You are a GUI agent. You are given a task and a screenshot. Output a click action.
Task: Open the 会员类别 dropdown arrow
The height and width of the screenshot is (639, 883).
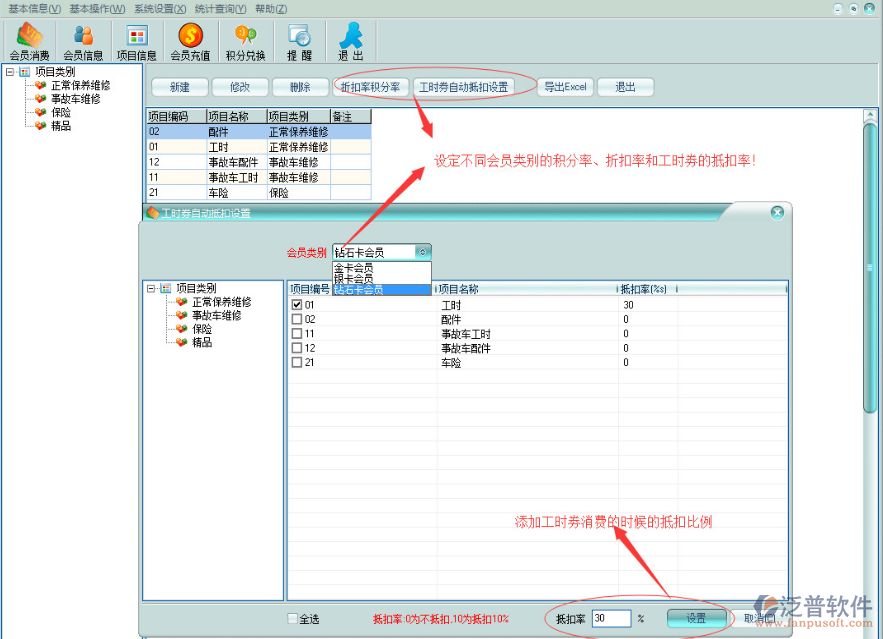coord(422,253)
